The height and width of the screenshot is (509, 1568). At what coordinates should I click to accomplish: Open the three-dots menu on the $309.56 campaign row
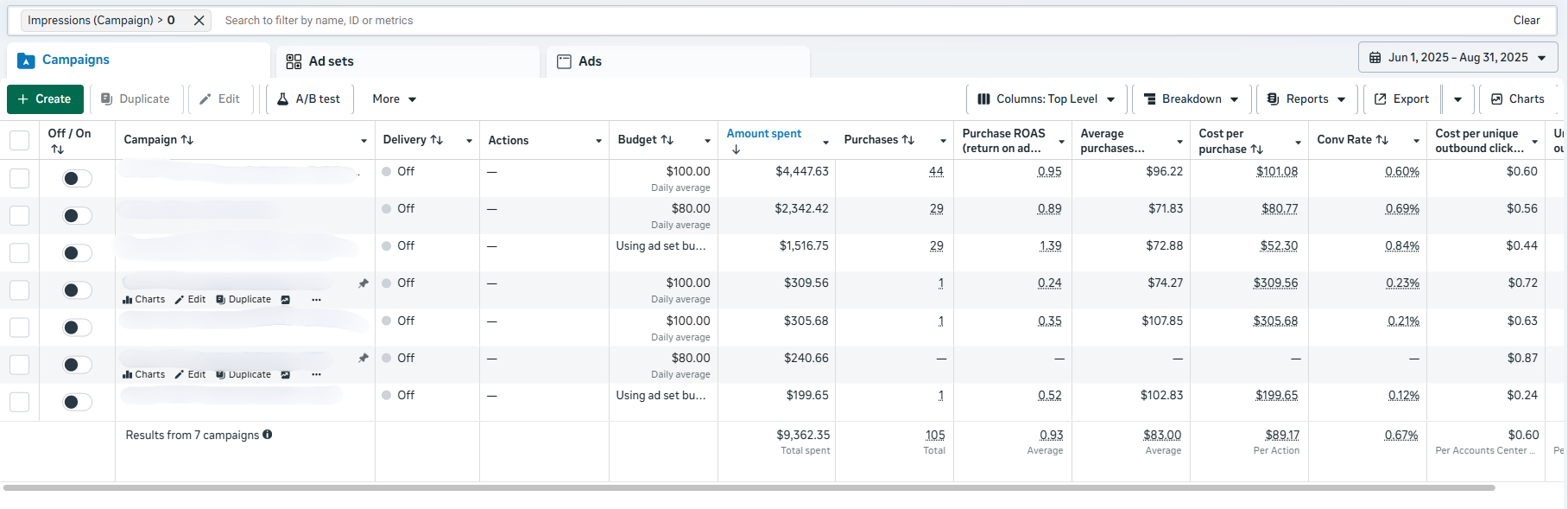coord(316,300)
